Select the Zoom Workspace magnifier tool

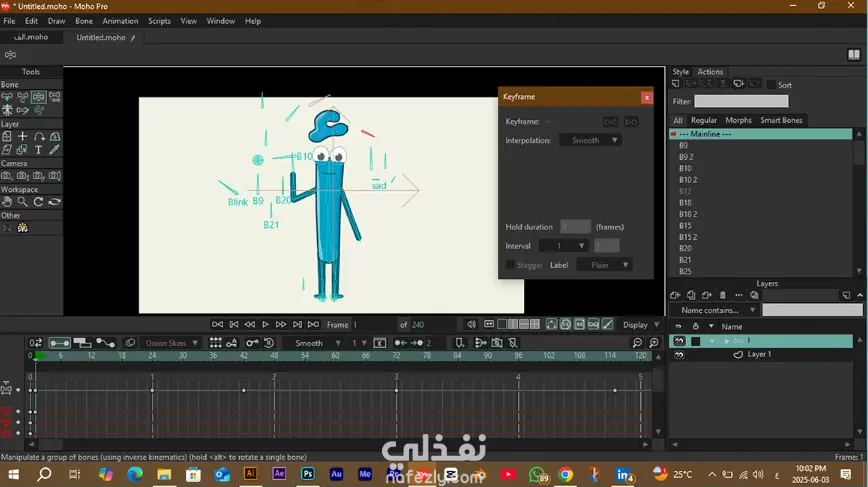22,202
